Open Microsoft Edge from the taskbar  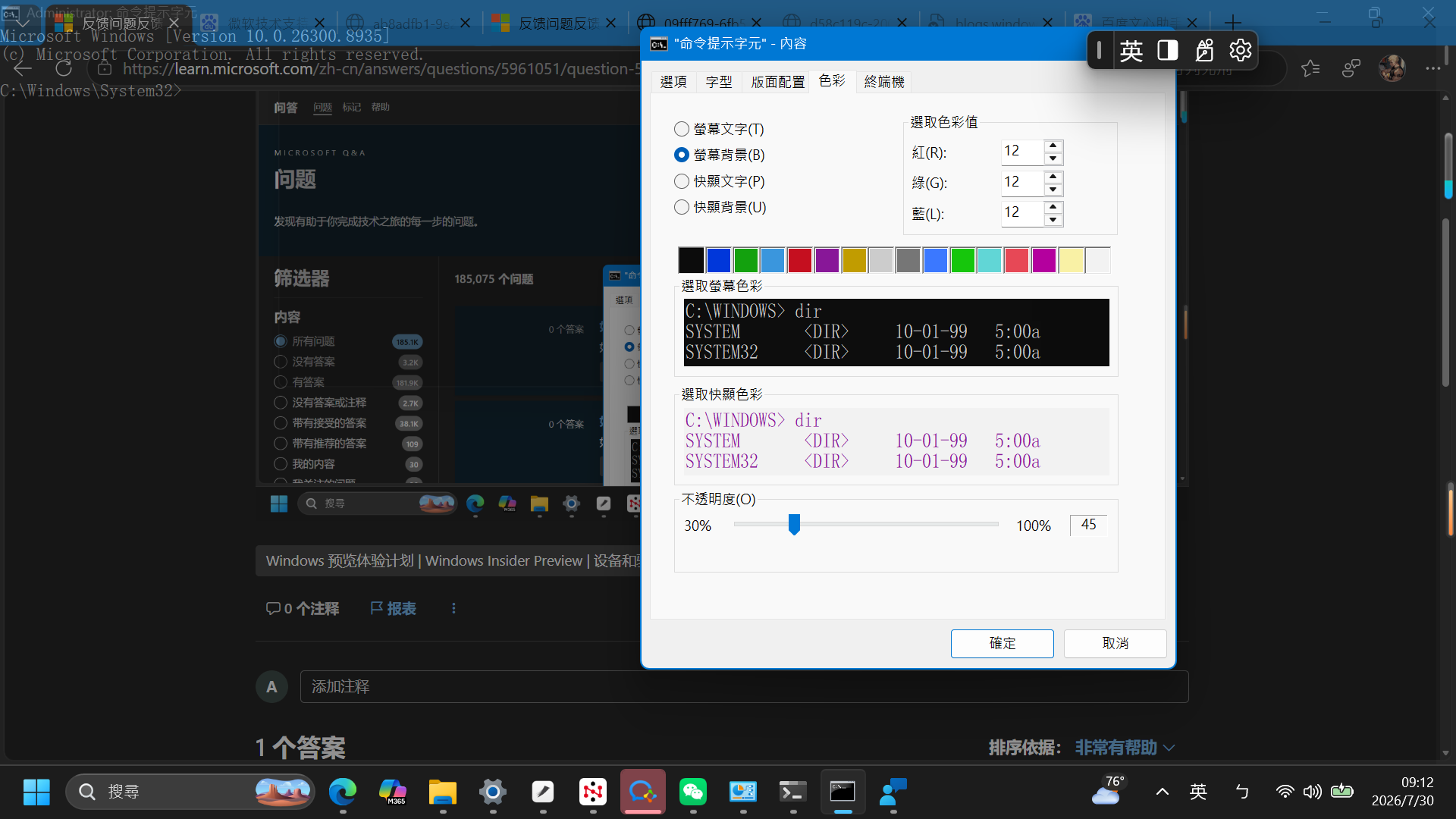(x=343, y=792)
